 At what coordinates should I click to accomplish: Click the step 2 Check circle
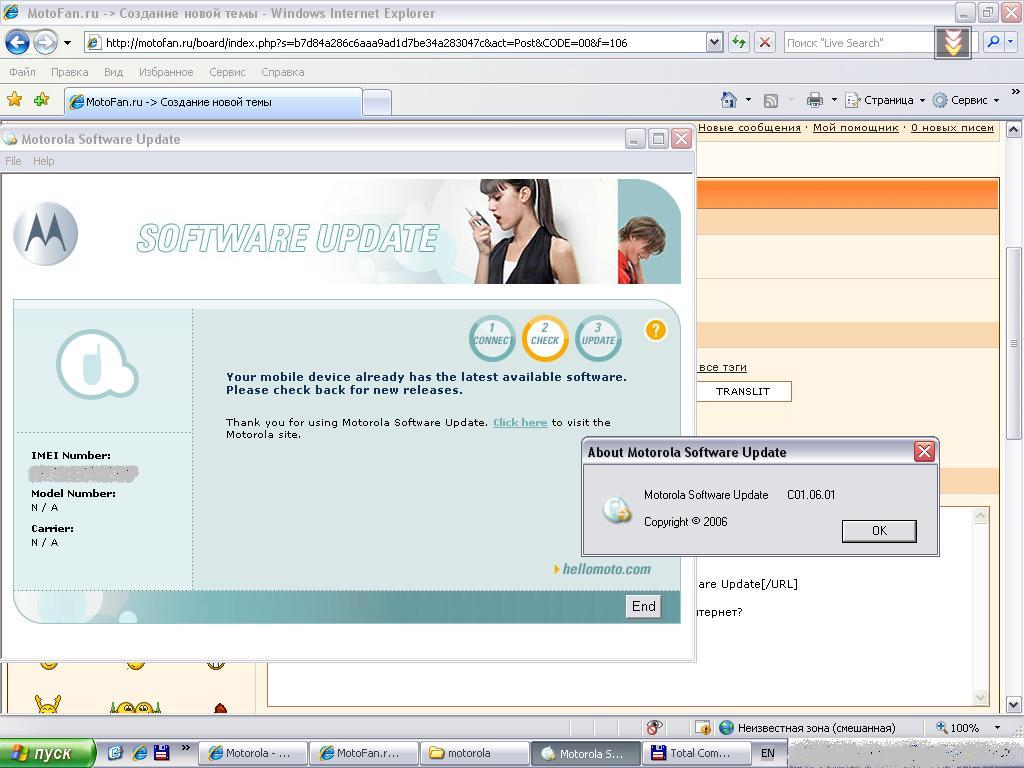pyautogui.click(x=545, y=338)
